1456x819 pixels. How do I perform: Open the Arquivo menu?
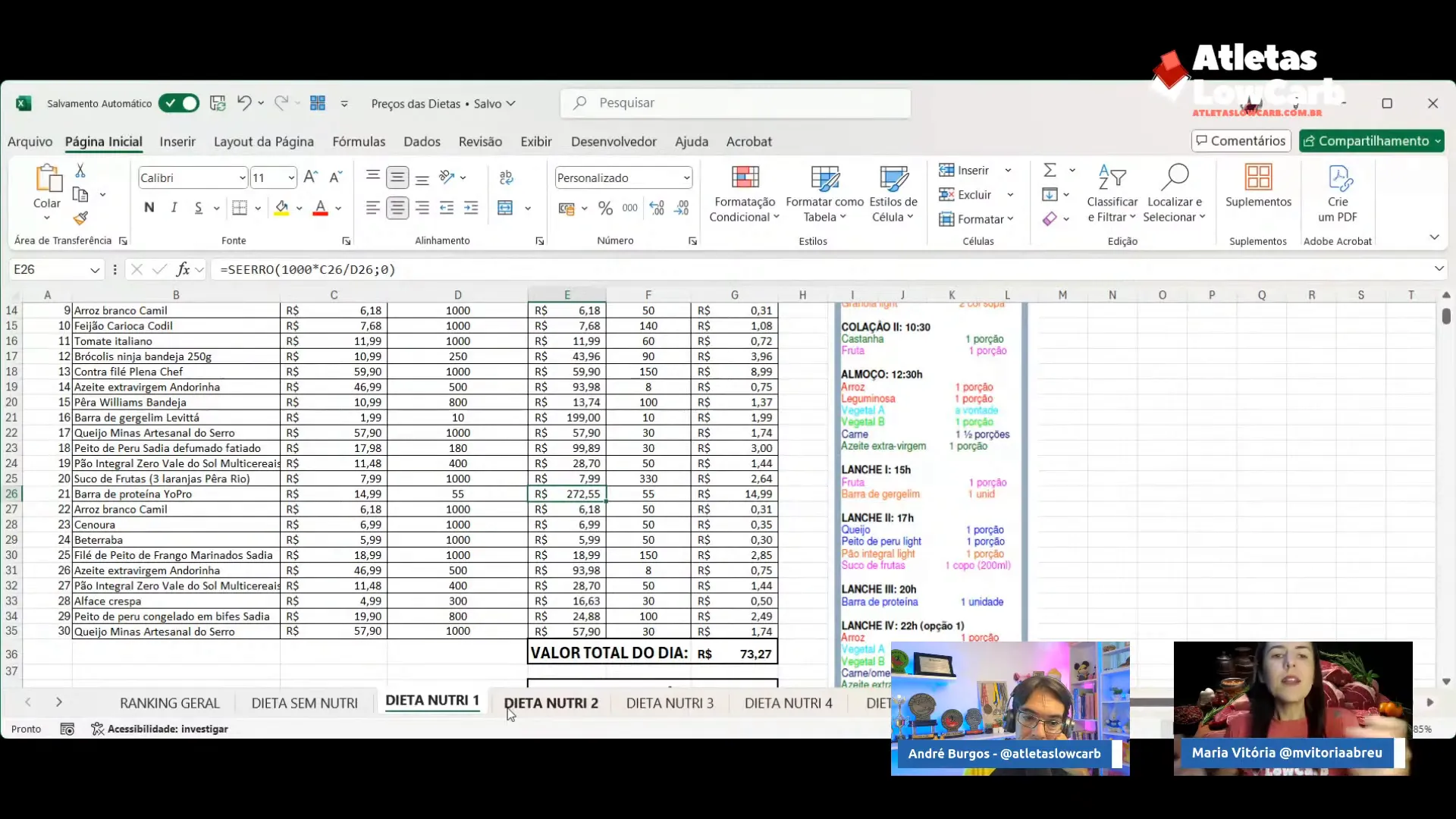coord(30,142)
